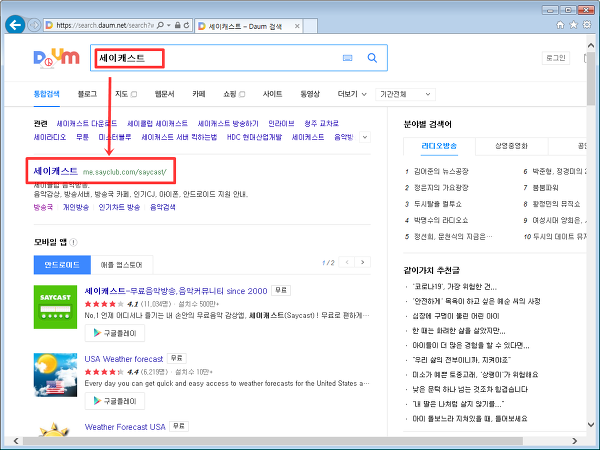Select the 카페 tab
Screen dimensions: 600x450
pos(199,94)
